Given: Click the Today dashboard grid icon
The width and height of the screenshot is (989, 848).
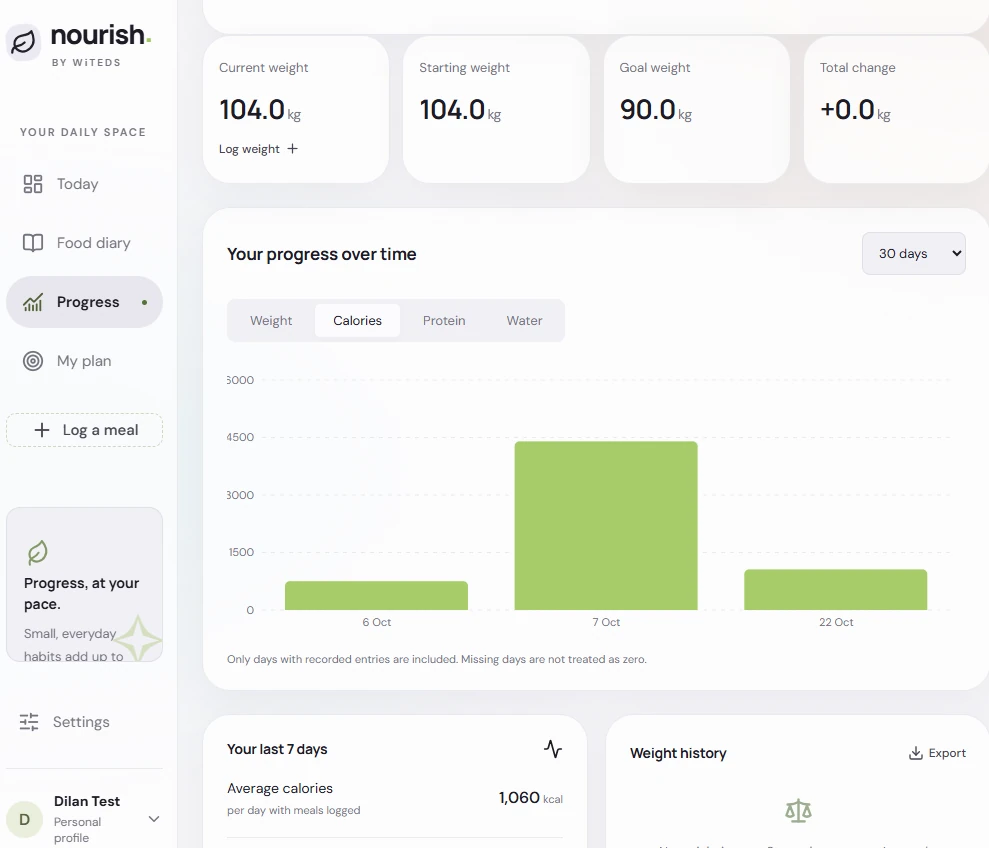Looking at the screenshot, I should [33, 184].
